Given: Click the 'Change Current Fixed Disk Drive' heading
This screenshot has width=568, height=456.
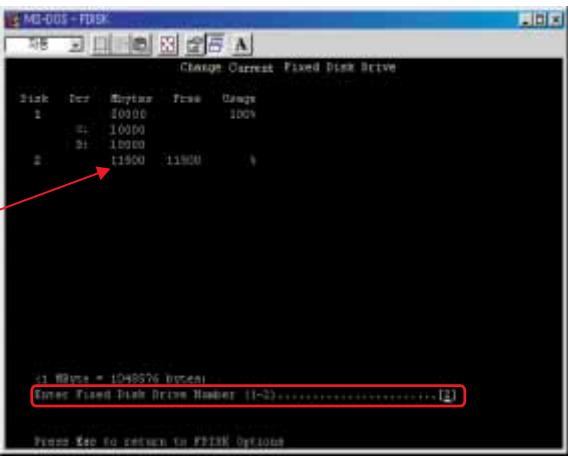Looking at the screenshot, I should click(288, 67).
